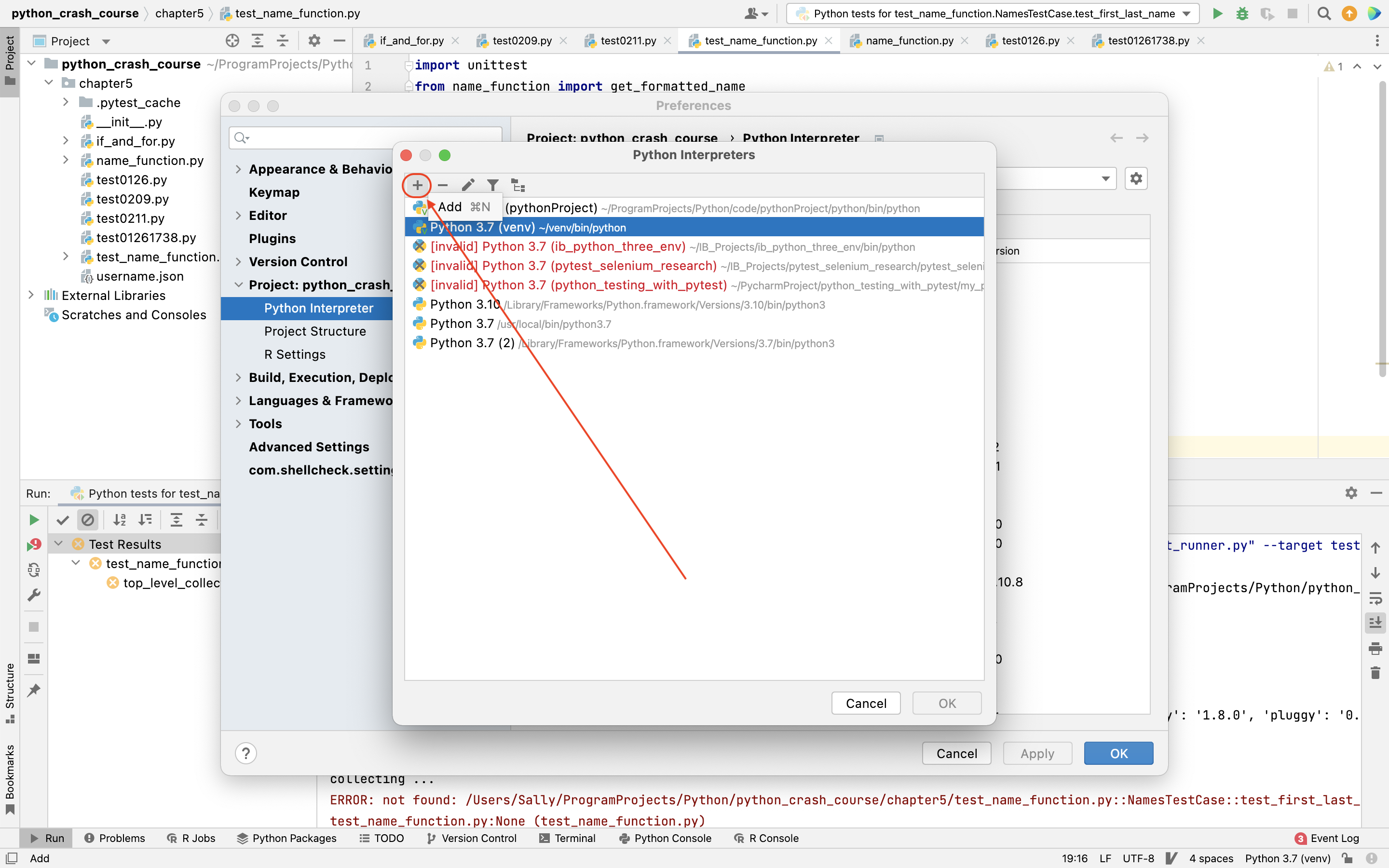
Task: Click the Add interpreter plus icon
Action: [417, 186]
